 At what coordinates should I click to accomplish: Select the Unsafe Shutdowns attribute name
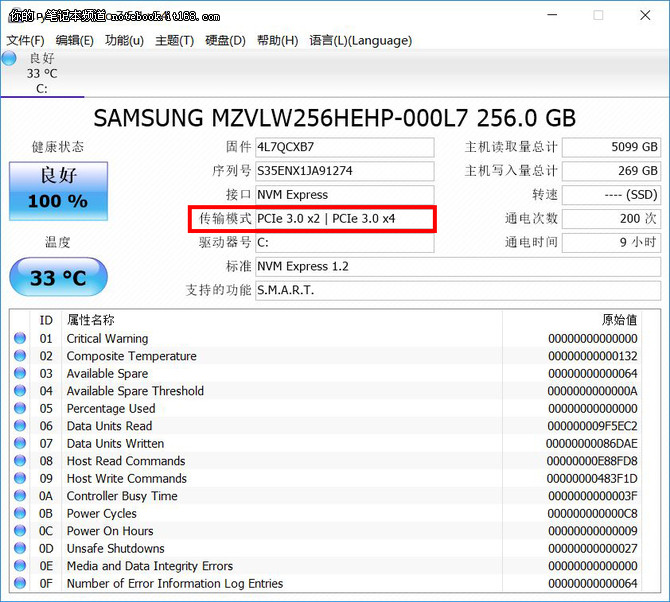coord(115,549)
